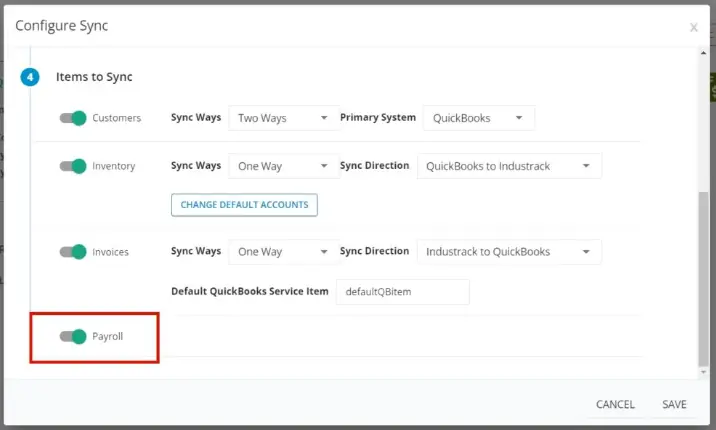
Task: Click the Customers label text
Action: pos(116,118)
